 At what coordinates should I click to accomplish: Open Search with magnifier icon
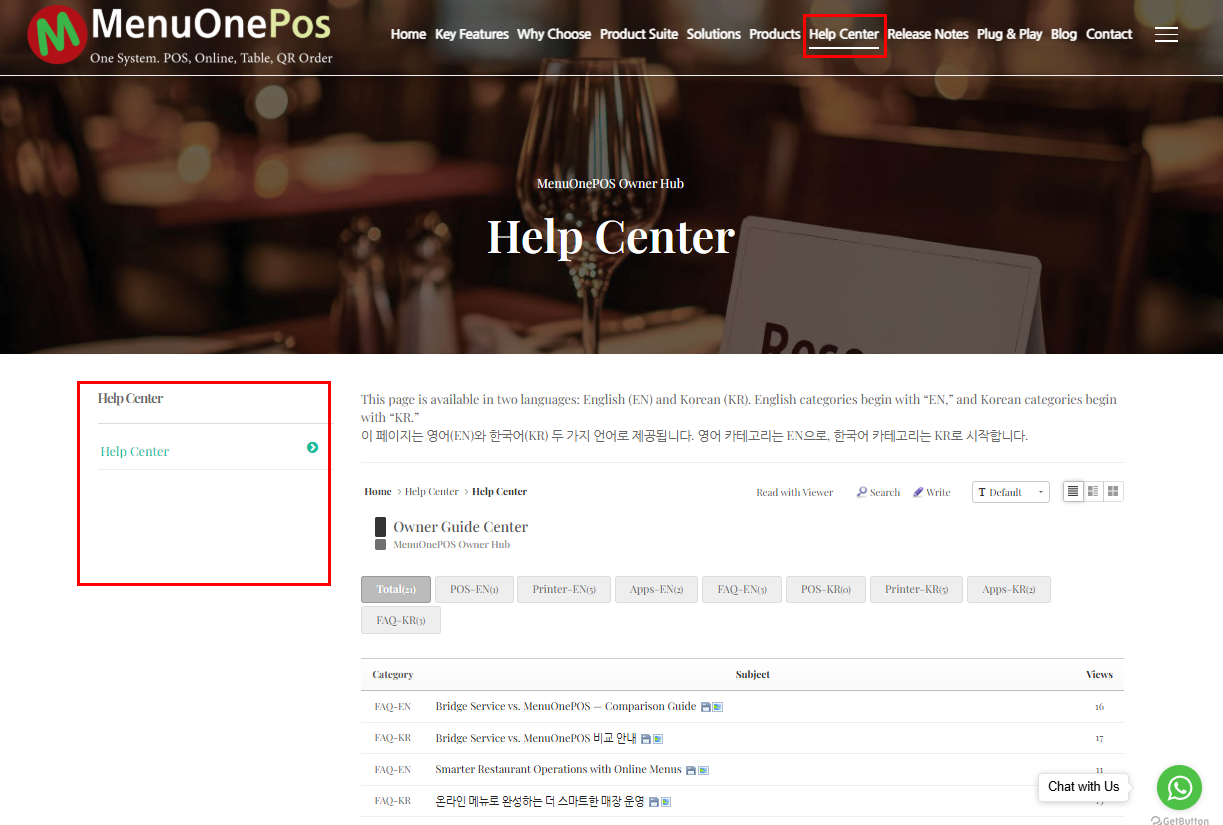tap(878, 492)
